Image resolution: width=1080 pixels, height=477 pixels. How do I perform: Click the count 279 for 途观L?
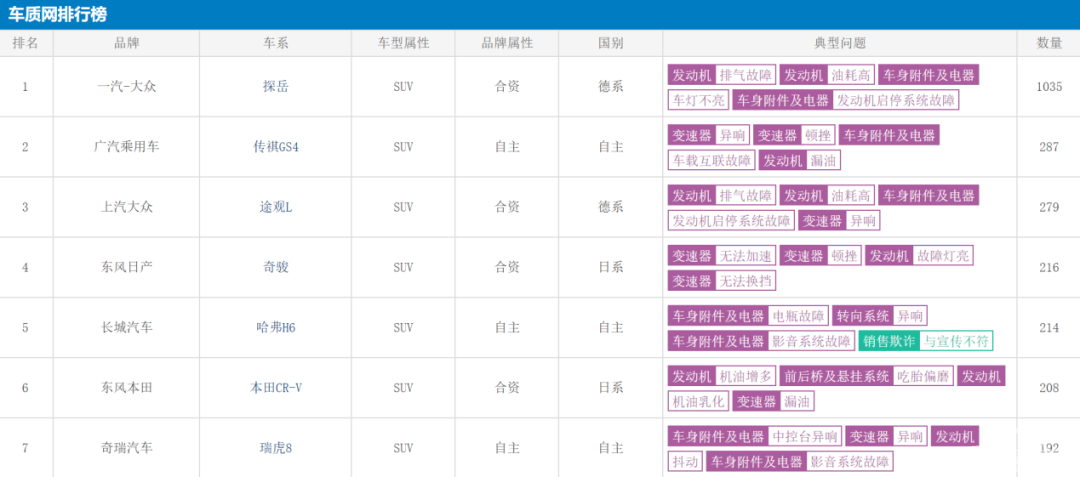click(1049, 207)
